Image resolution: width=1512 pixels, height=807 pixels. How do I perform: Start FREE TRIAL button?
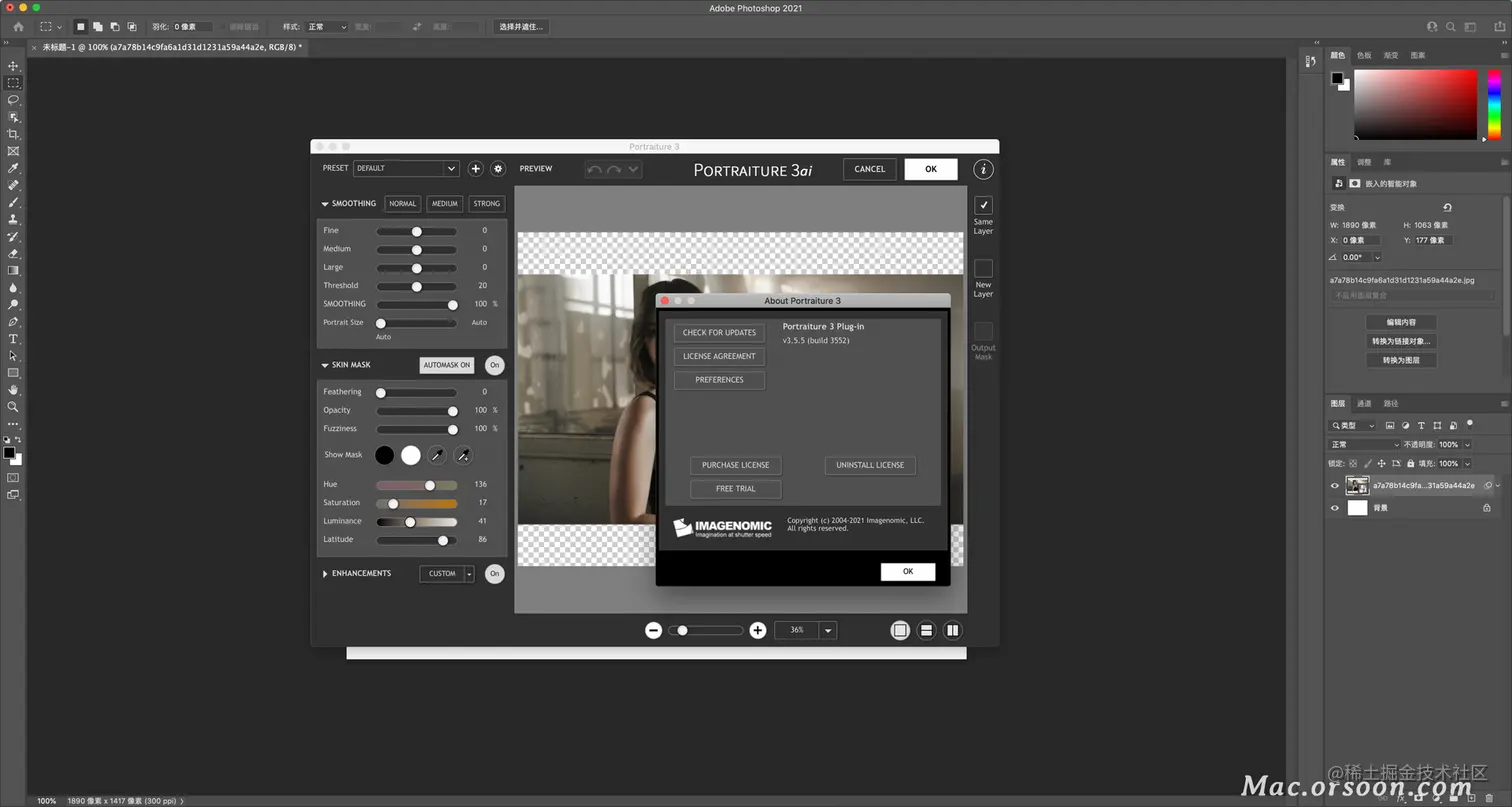pos(735,489)
